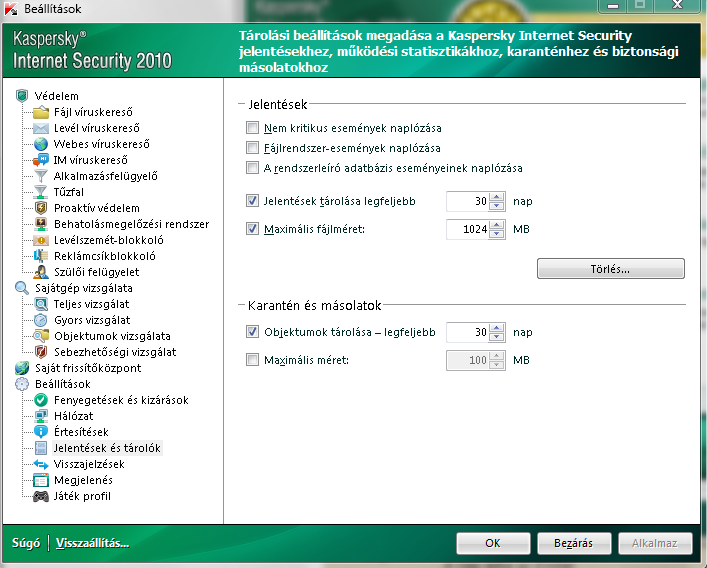Click the Objektumok tárolása days input field
The image size is (707, 568).
468,332
